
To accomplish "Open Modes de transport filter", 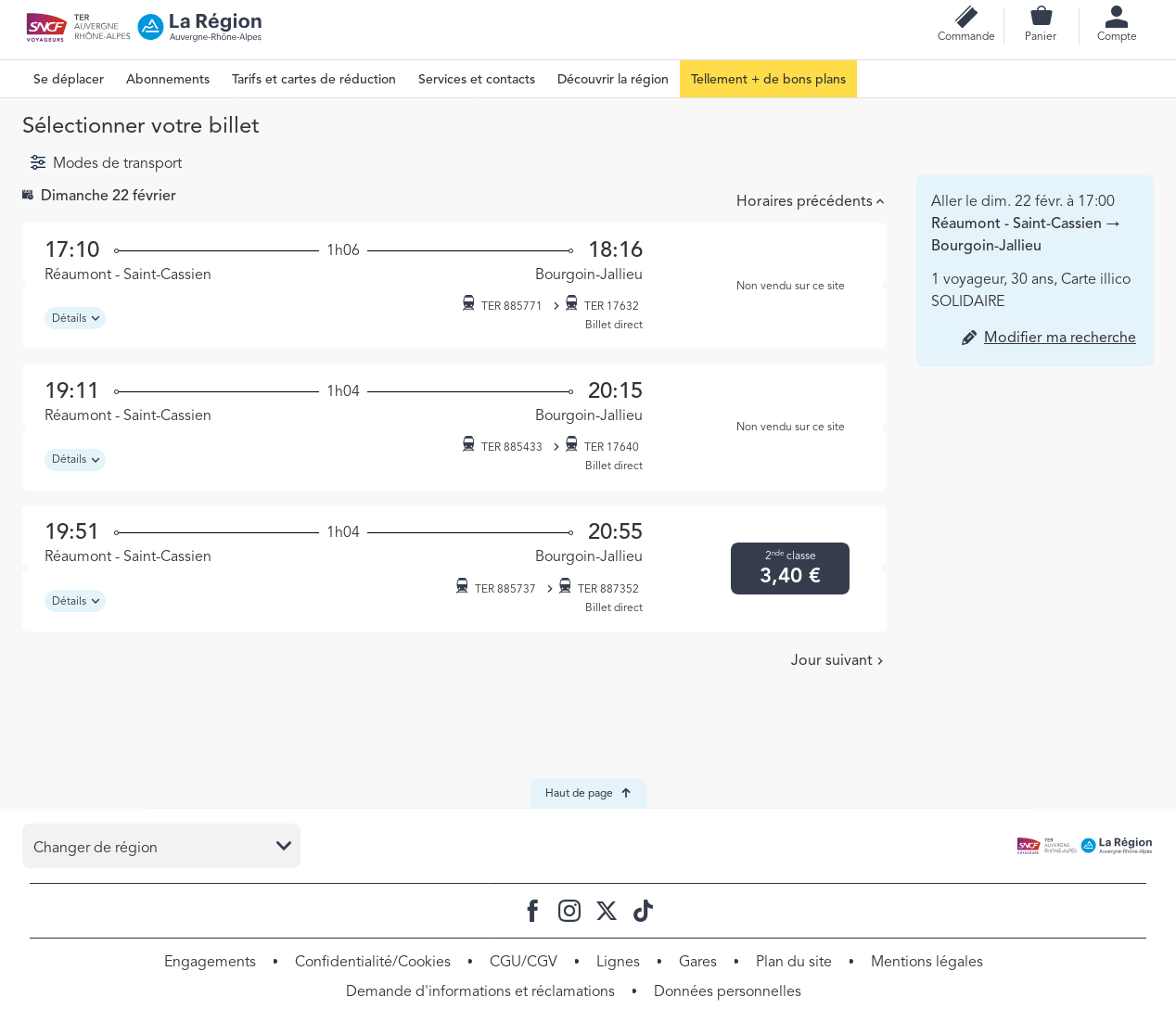I will (x=106, y=163).
